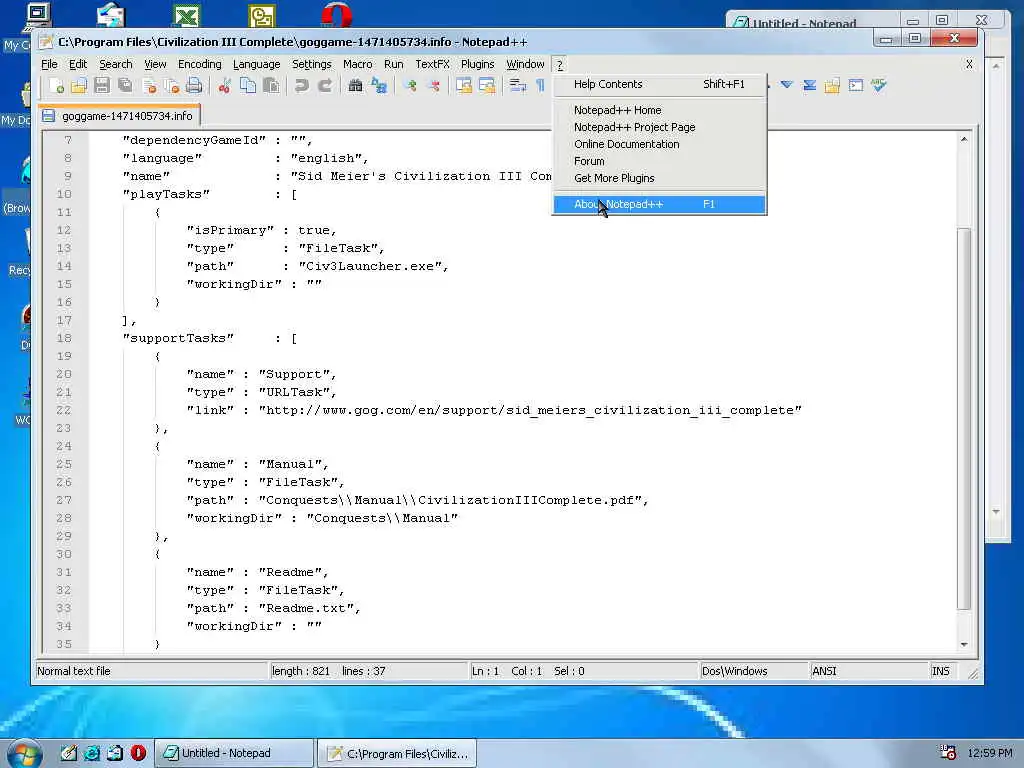The height and width of the screenshot is (768, 1024).
Task: Click the Zoom Out toolbar icon
Action: point(433,86)
